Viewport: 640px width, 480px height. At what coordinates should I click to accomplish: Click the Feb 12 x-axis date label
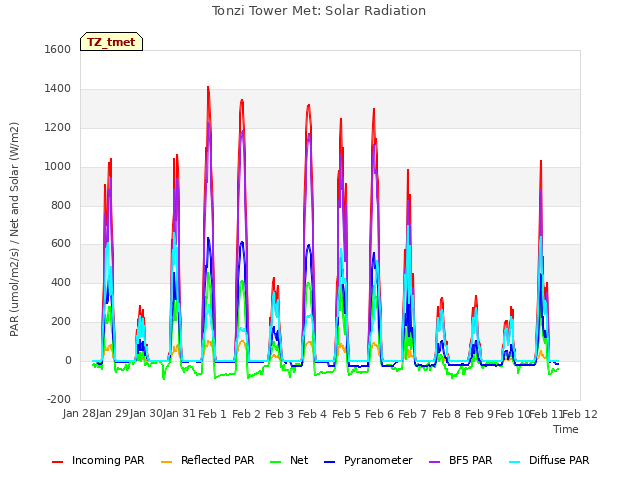pyautogui.click(x=580, y=414)
